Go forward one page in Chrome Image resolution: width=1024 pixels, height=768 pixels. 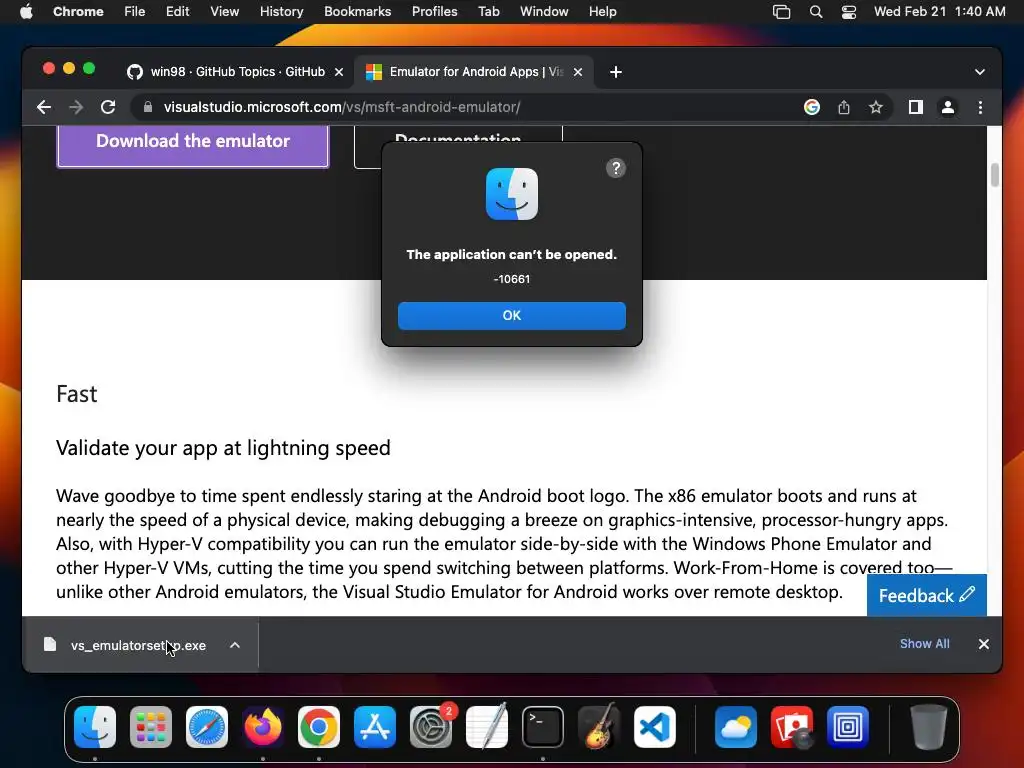tap(76, 107)
